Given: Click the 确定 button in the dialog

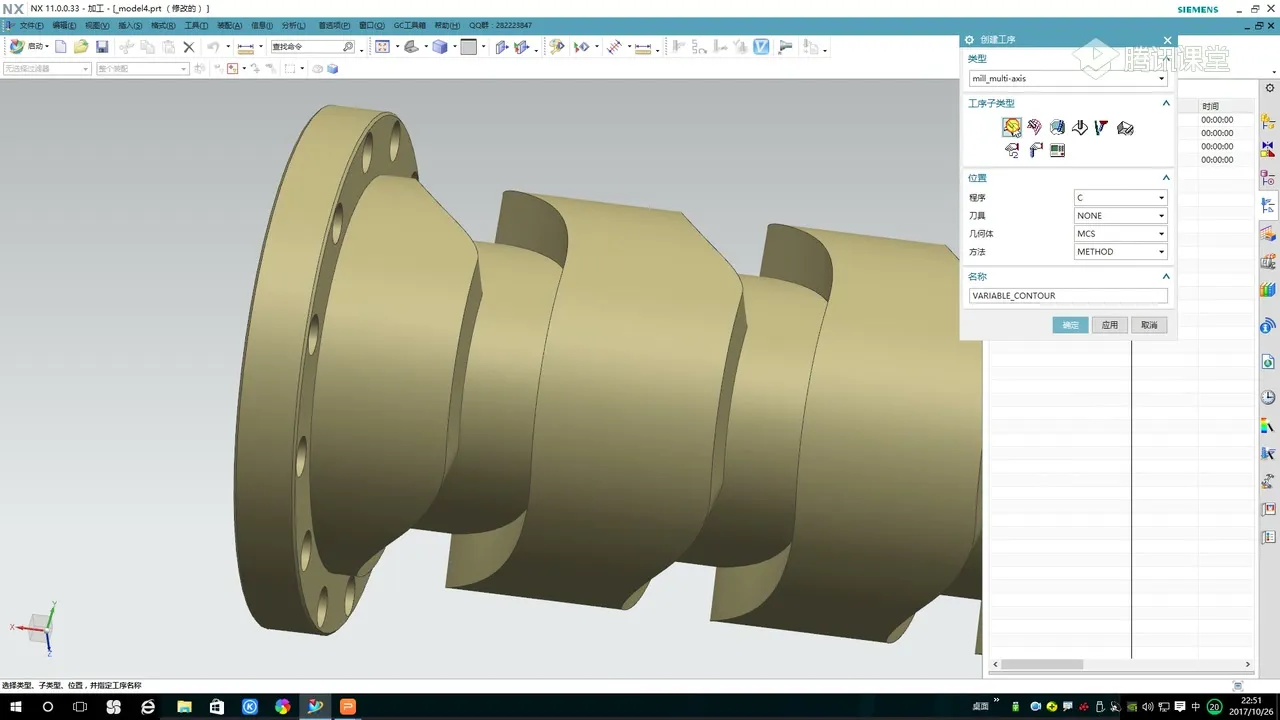Looking at the screenshot, I should [1070, 325].
